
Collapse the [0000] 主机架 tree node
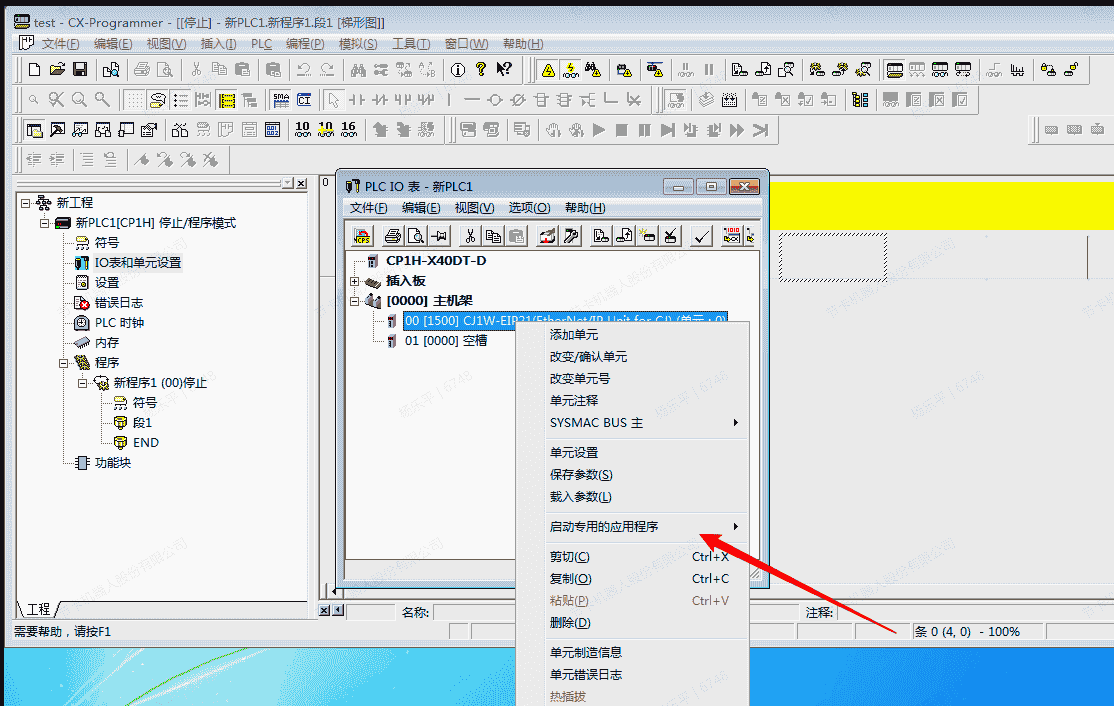(x=354, y=301)
